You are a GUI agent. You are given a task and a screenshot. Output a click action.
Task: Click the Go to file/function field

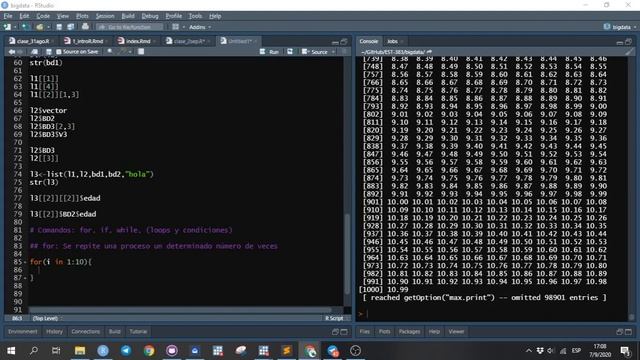(129, 27)
